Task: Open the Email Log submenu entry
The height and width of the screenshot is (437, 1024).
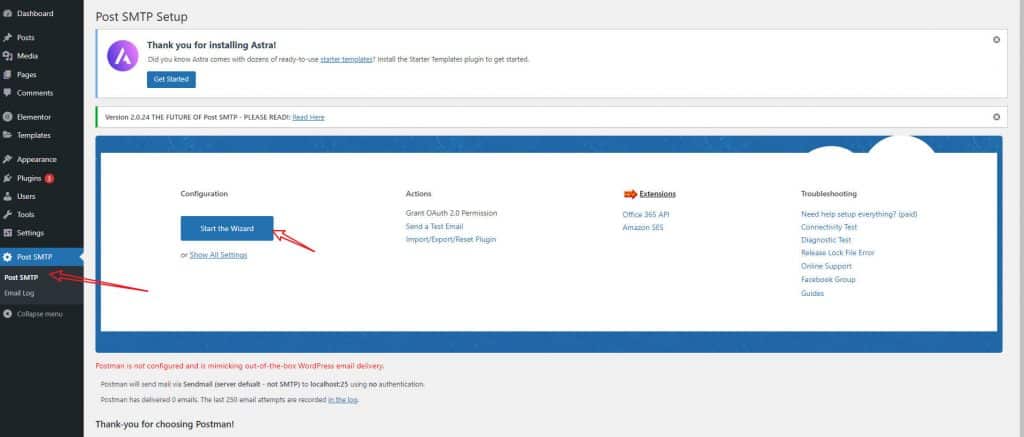Action: coord(19,293)
